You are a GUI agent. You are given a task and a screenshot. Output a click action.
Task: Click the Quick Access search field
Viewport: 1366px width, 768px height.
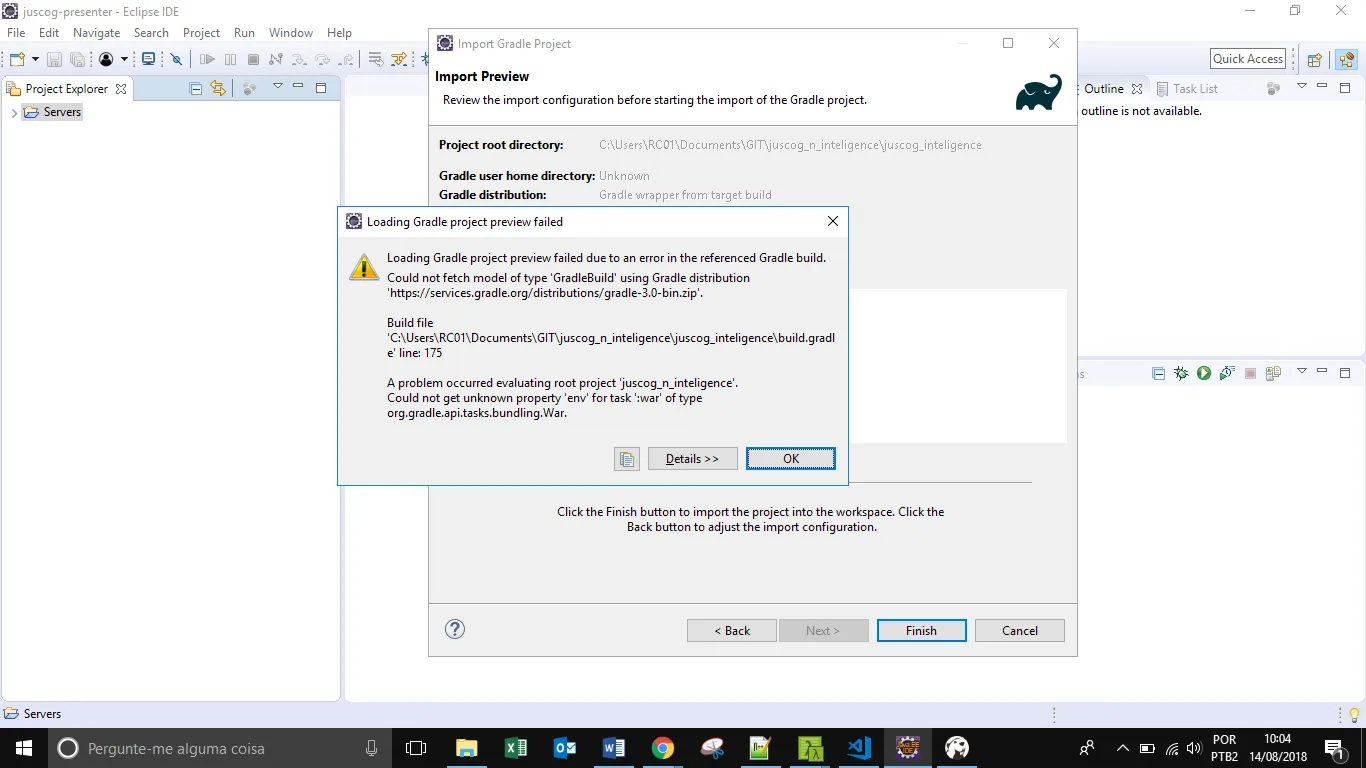1248,59
